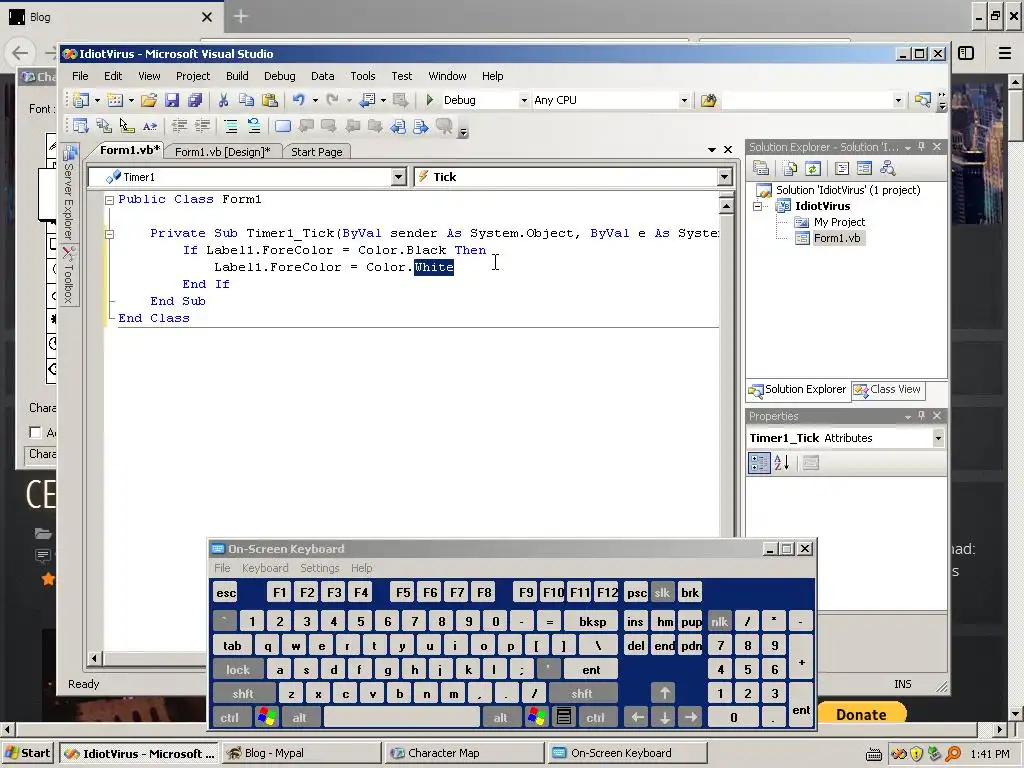
Task: Click View Code icon in Solution Explorer
Action: coord(842,168)
